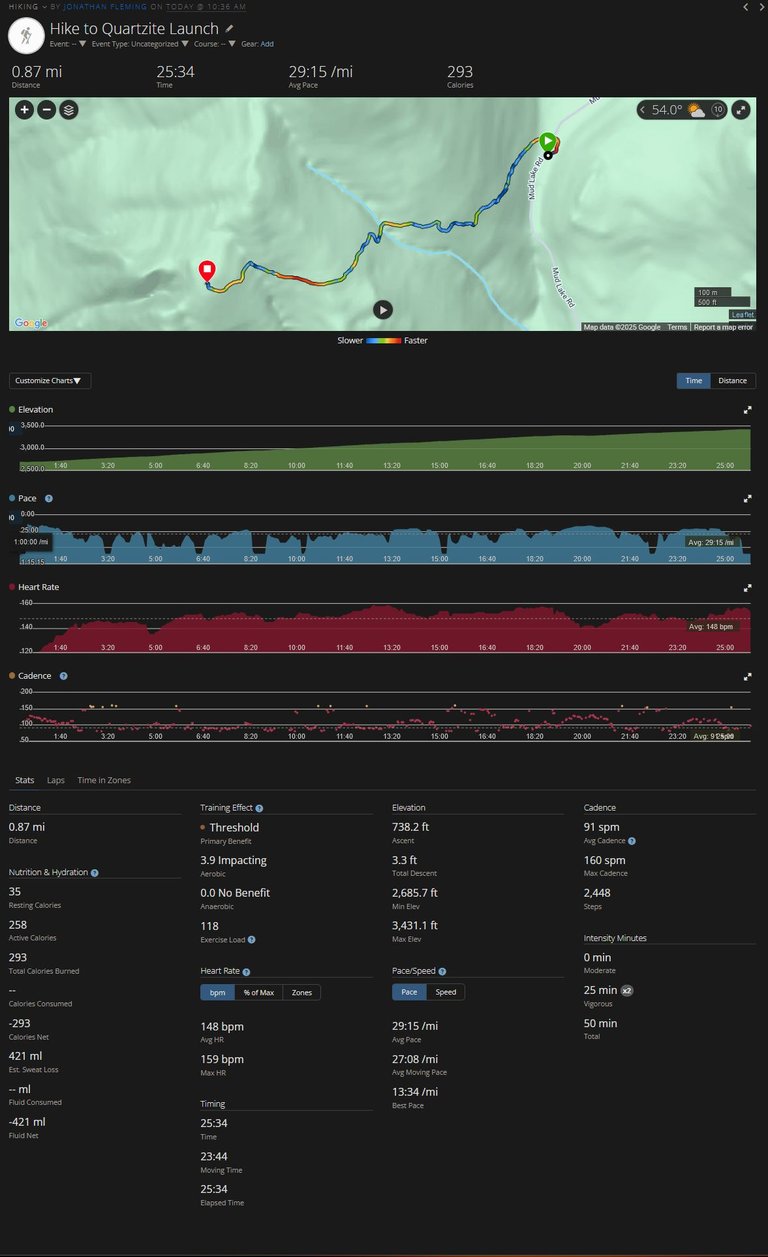
Task: Open the map layers selector
Action: pyautogui.click(x=68, y=110)
